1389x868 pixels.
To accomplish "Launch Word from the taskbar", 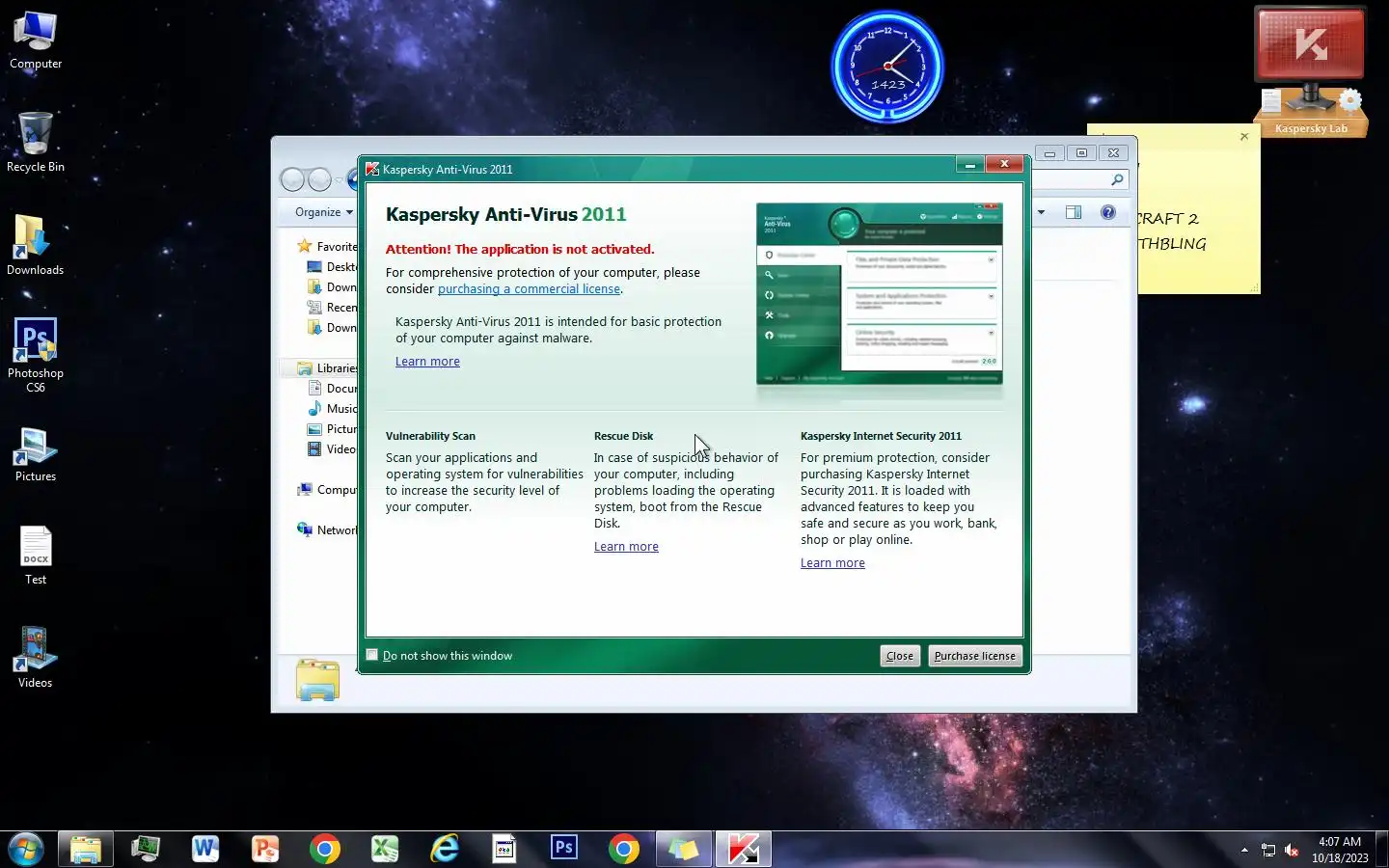I will coord(205,850).
